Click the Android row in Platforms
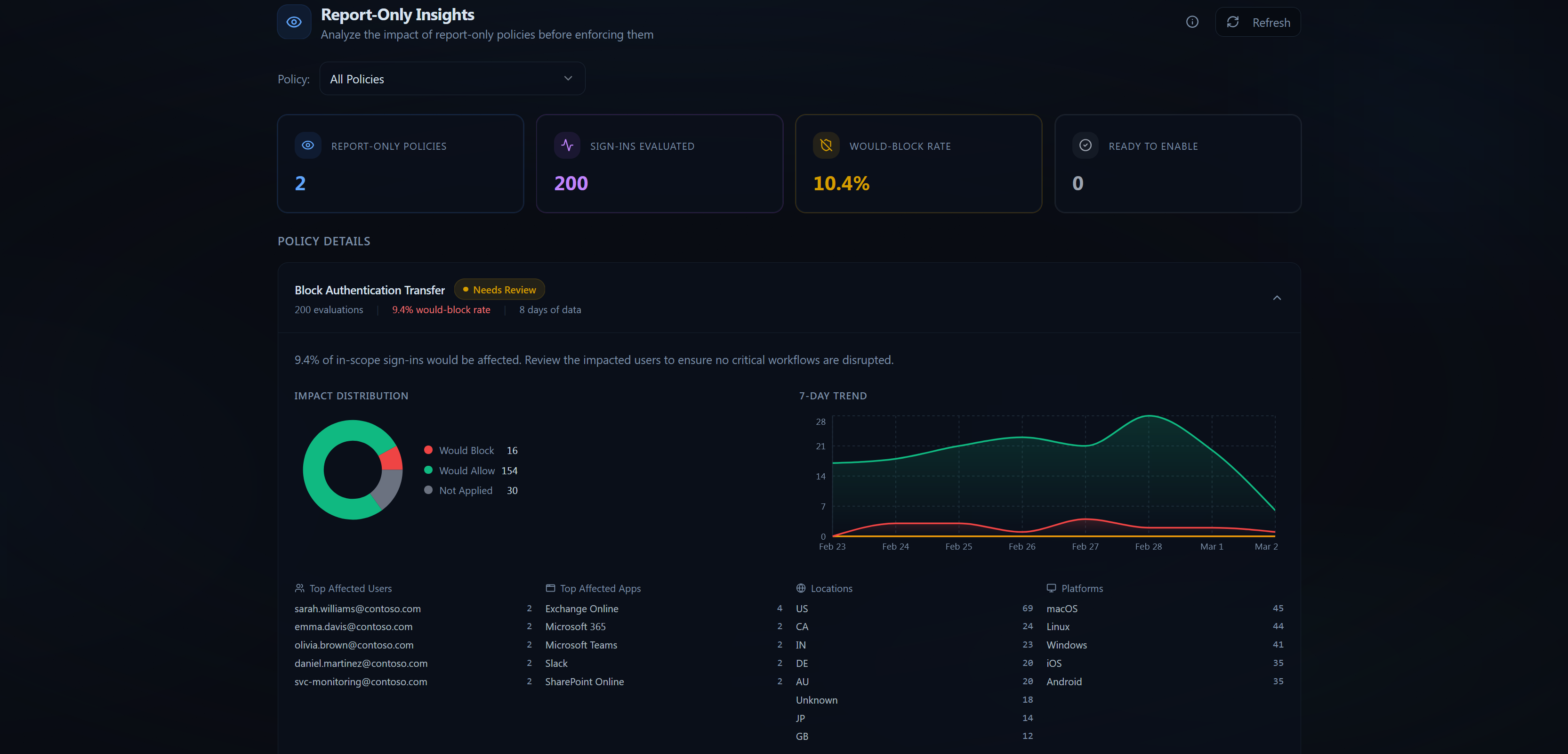 [x=1165, y=681]
